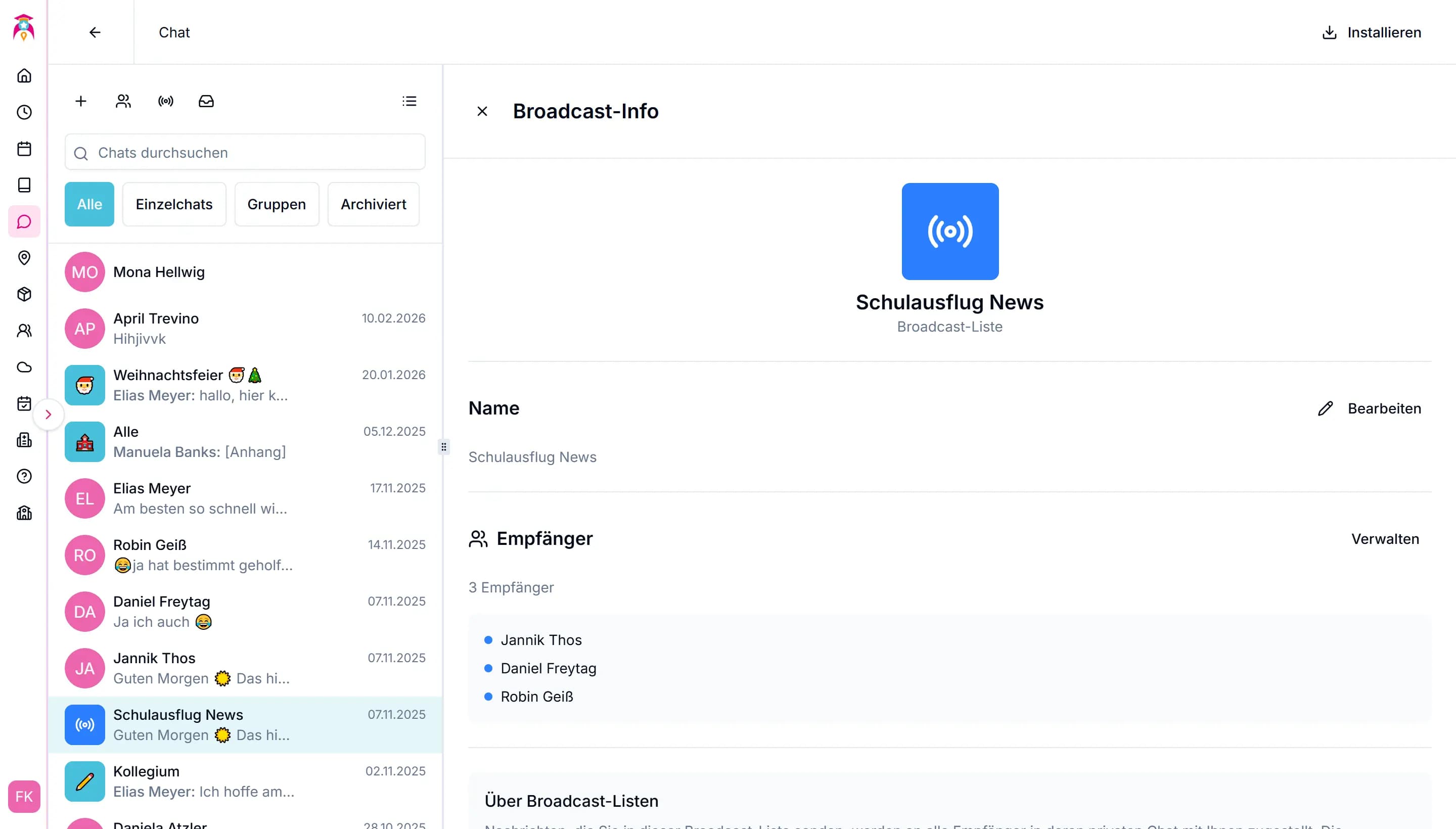Expand the sidebar with the chevron arrow
This screenshot has height=829, width=1456.
pos(49,414)
